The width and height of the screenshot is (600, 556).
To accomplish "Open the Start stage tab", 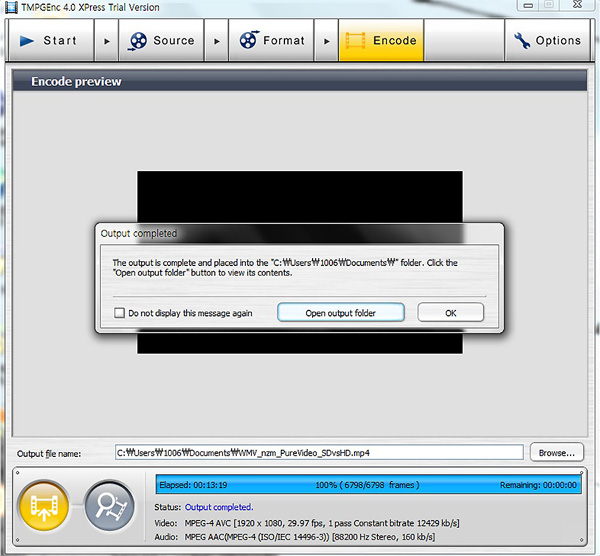I will point(51,40).
